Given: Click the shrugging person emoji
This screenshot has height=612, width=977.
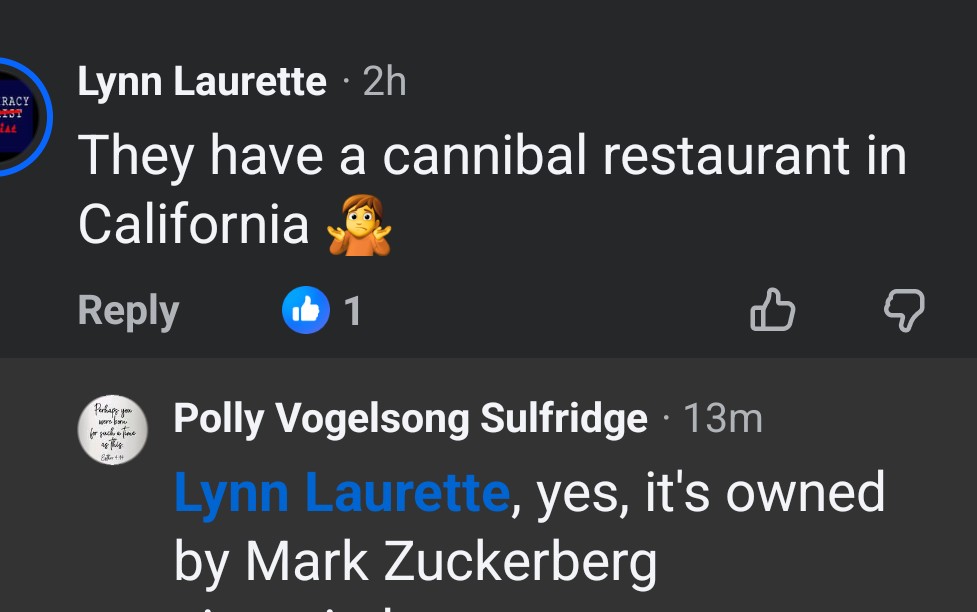Looking at the screenshot, I should 359,225.
